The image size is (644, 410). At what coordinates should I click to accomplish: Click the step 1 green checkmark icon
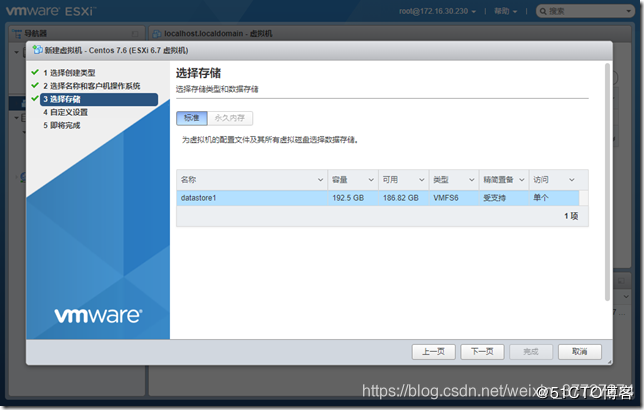point(35,72)
